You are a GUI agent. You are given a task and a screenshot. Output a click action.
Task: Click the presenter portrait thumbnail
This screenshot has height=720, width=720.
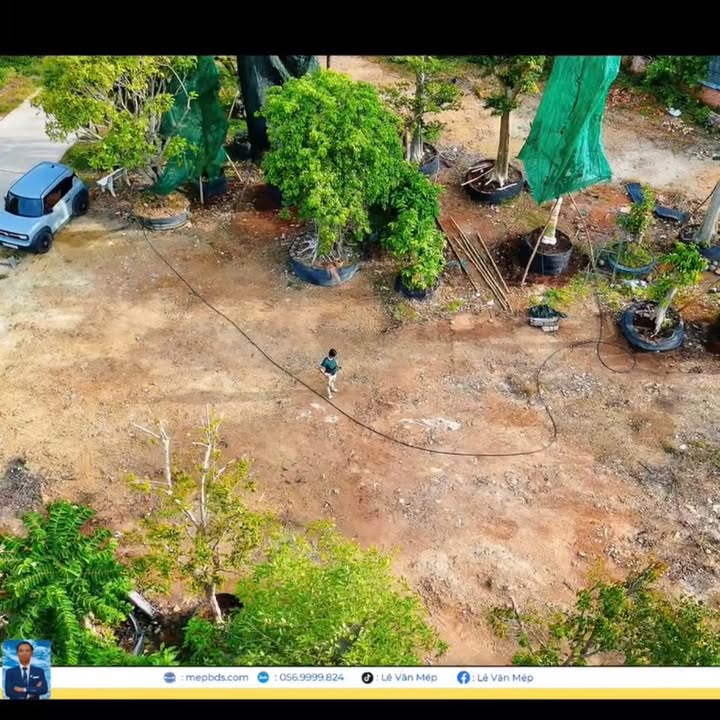pos(26,669)
